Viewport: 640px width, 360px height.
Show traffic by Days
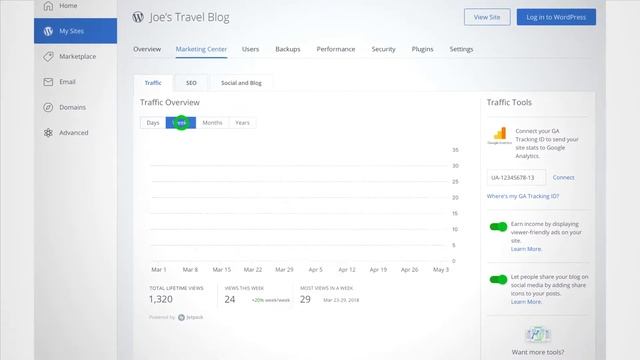[x=153, y=123]
